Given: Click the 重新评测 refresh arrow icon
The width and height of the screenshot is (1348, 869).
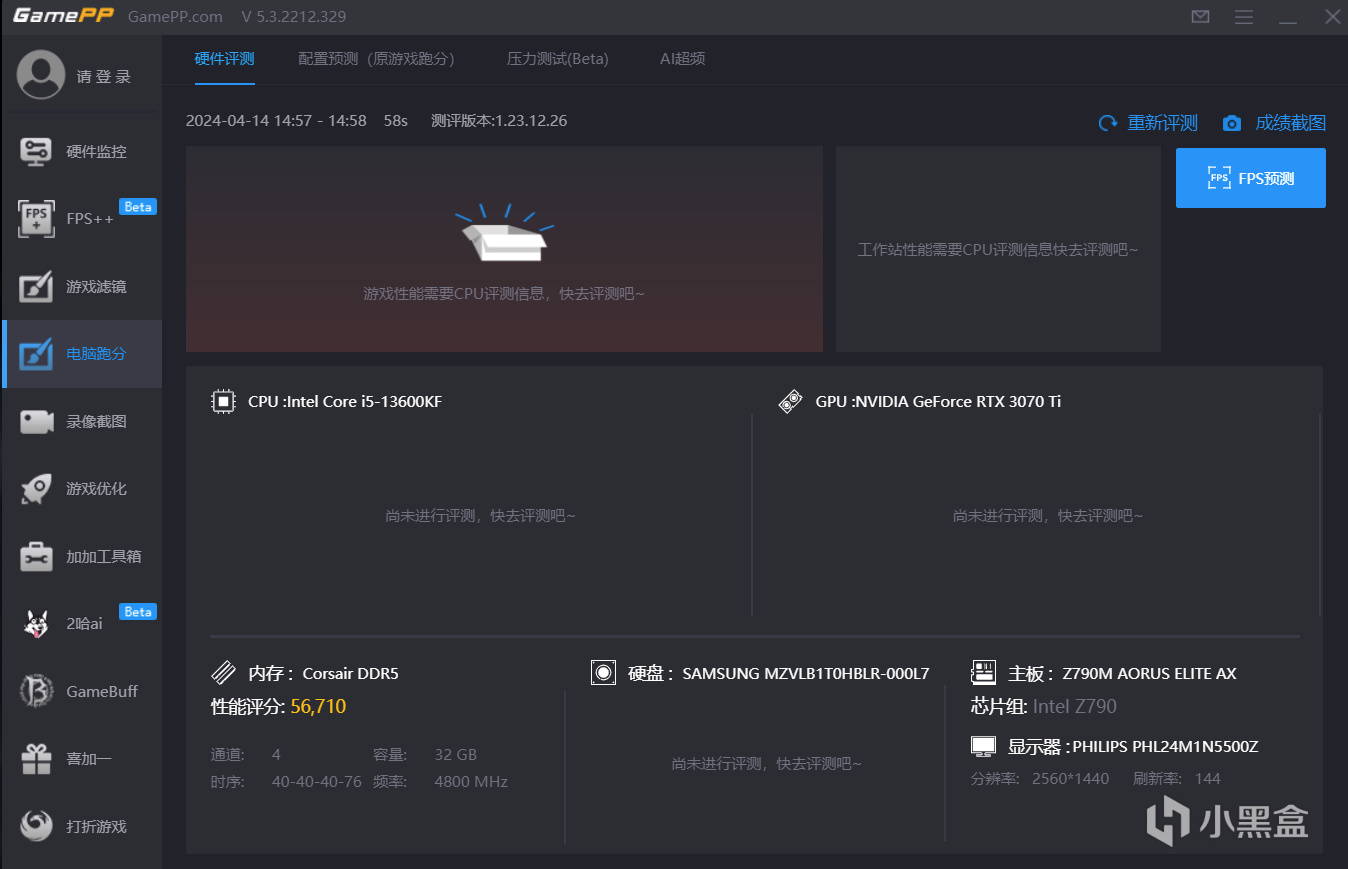Looking at the screenshot, I should pyautogui.click(x=1108, y=123).
